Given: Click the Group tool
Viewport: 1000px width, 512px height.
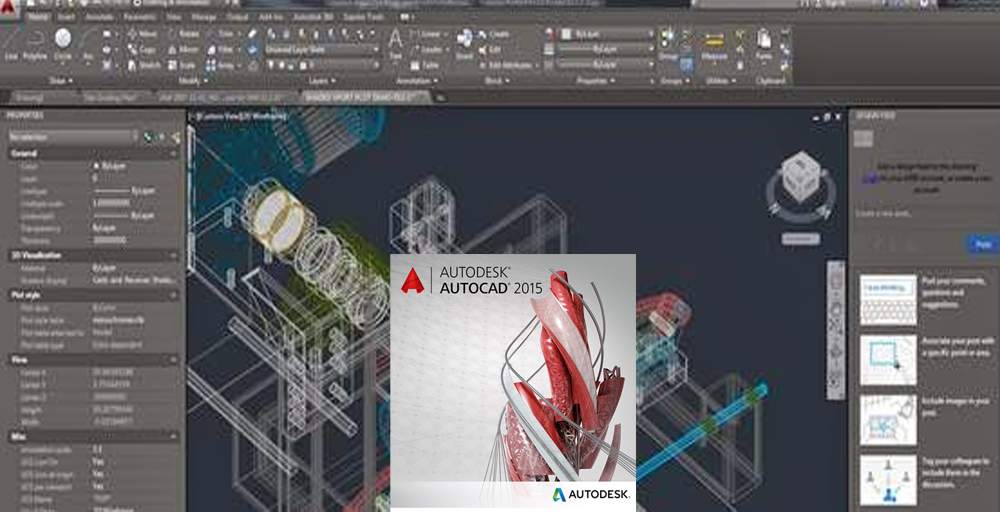Looking at the screenshot, I should pyautogui.click(x=668, y=45).
